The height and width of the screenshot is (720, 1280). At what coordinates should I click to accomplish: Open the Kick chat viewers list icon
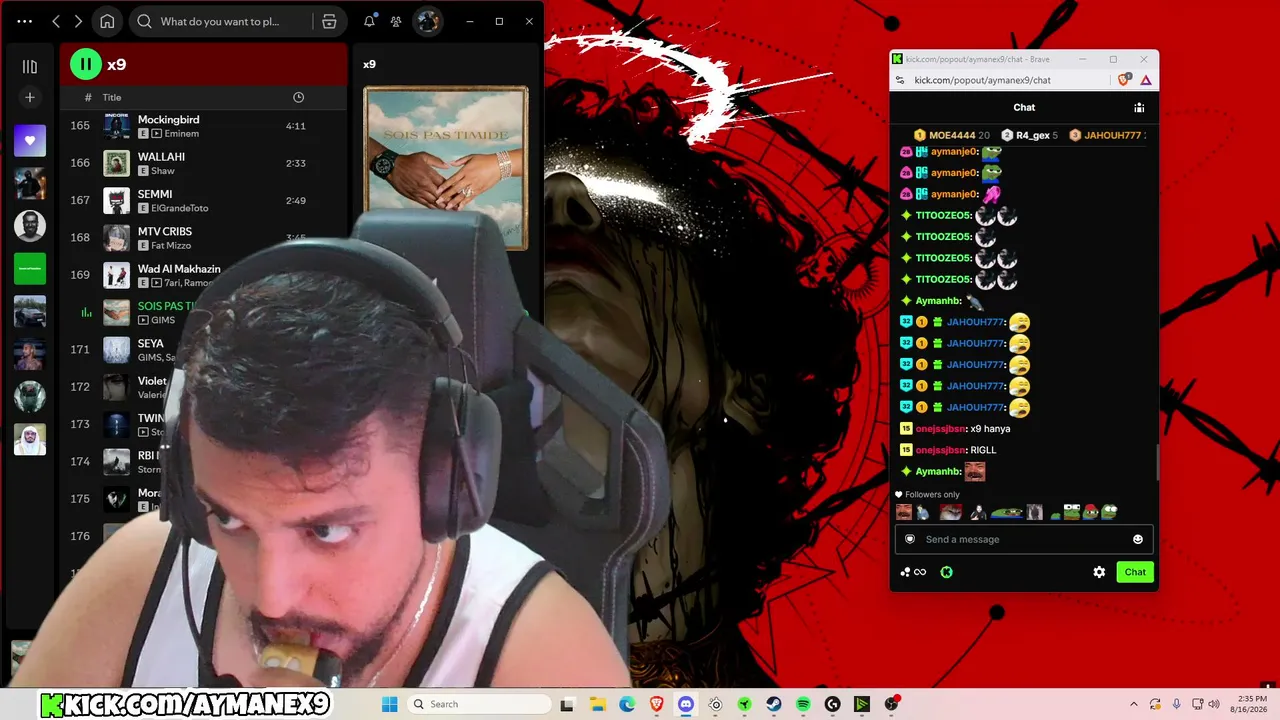(1139, 107)
